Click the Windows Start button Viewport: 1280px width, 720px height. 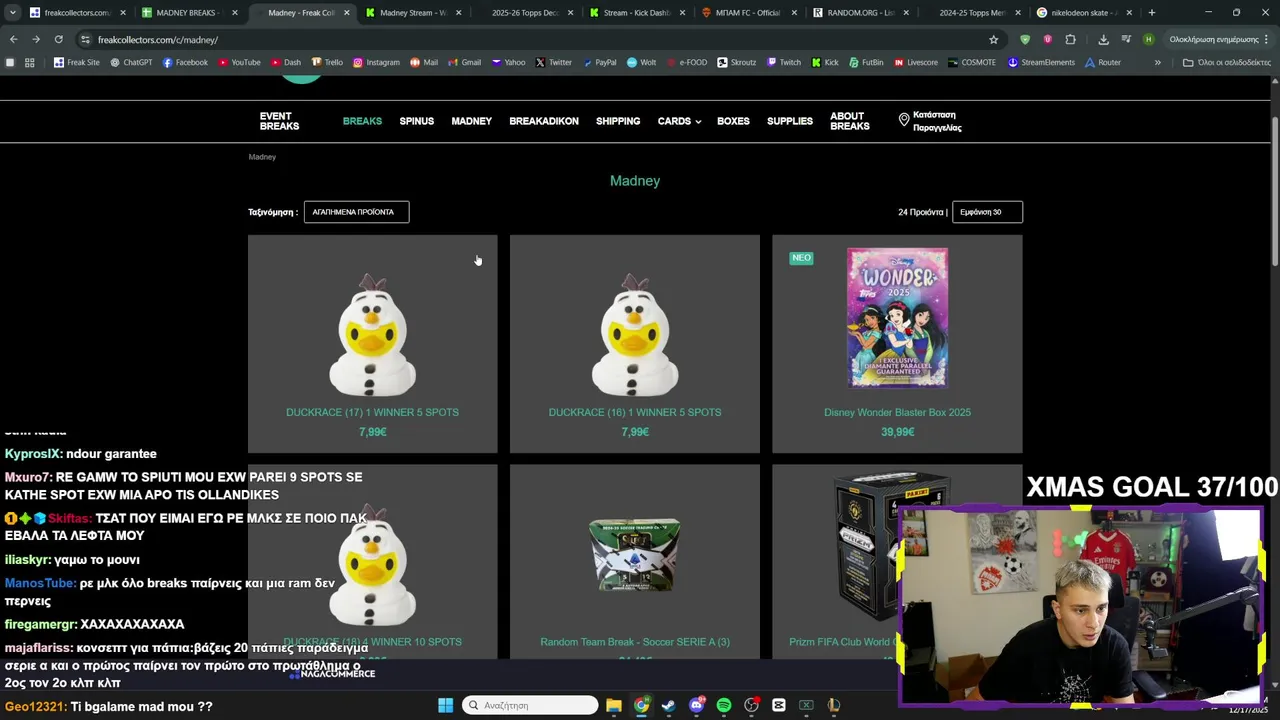pyautogui.click(x=445, y=705)
